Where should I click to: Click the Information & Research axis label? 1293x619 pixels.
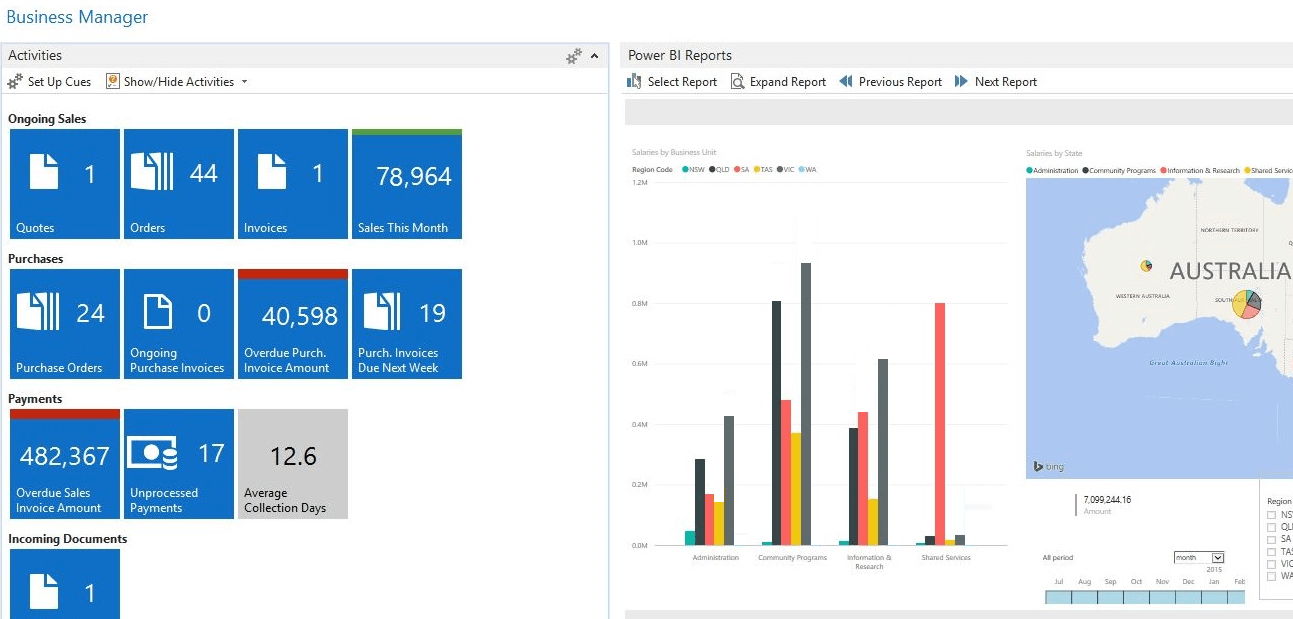(869, 562)
